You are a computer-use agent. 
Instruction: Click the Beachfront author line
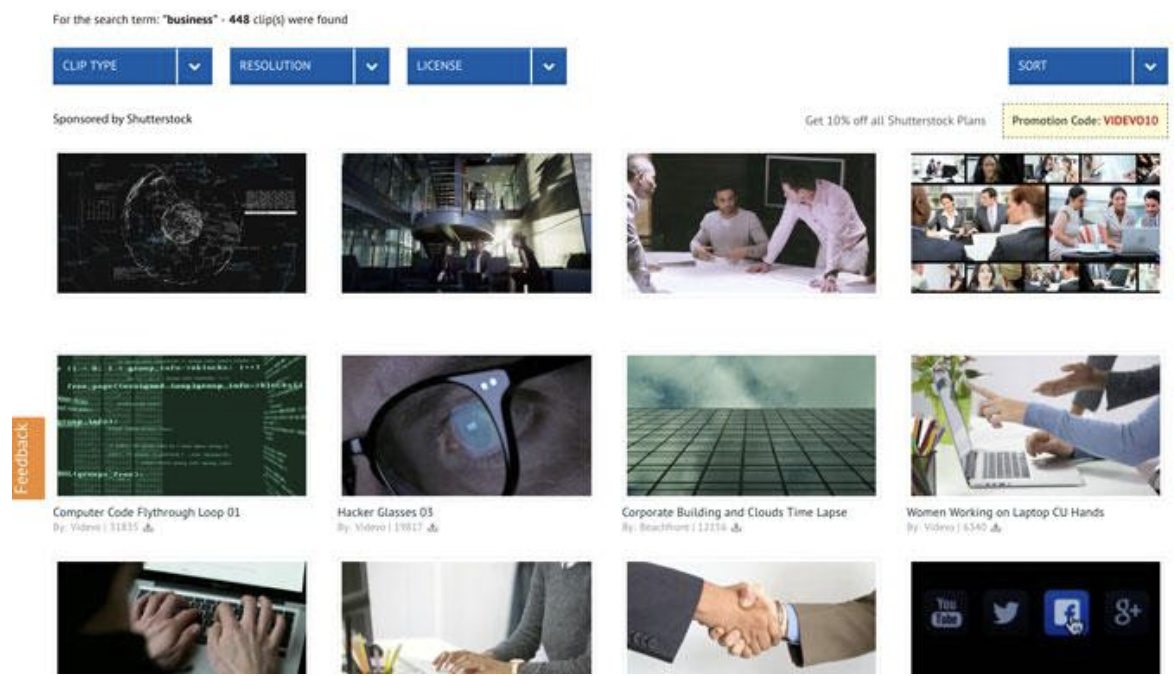click(x=675, y=528)
